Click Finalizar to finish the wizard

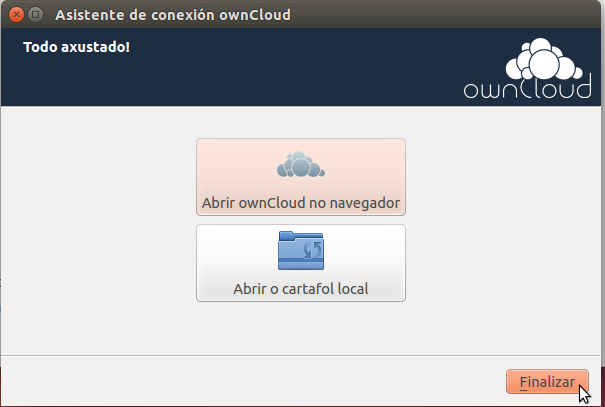(x=547, y=382)
